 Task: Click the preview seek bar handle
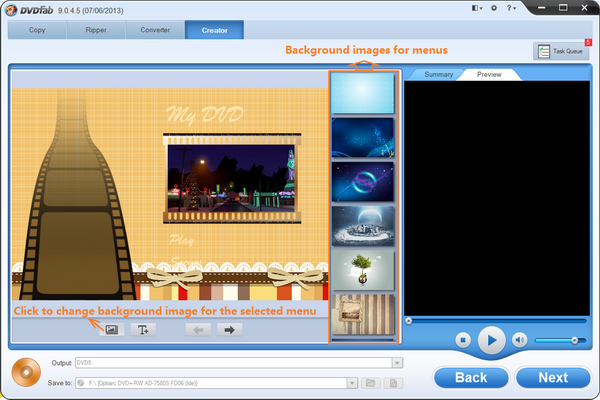[x=409, y=321]
